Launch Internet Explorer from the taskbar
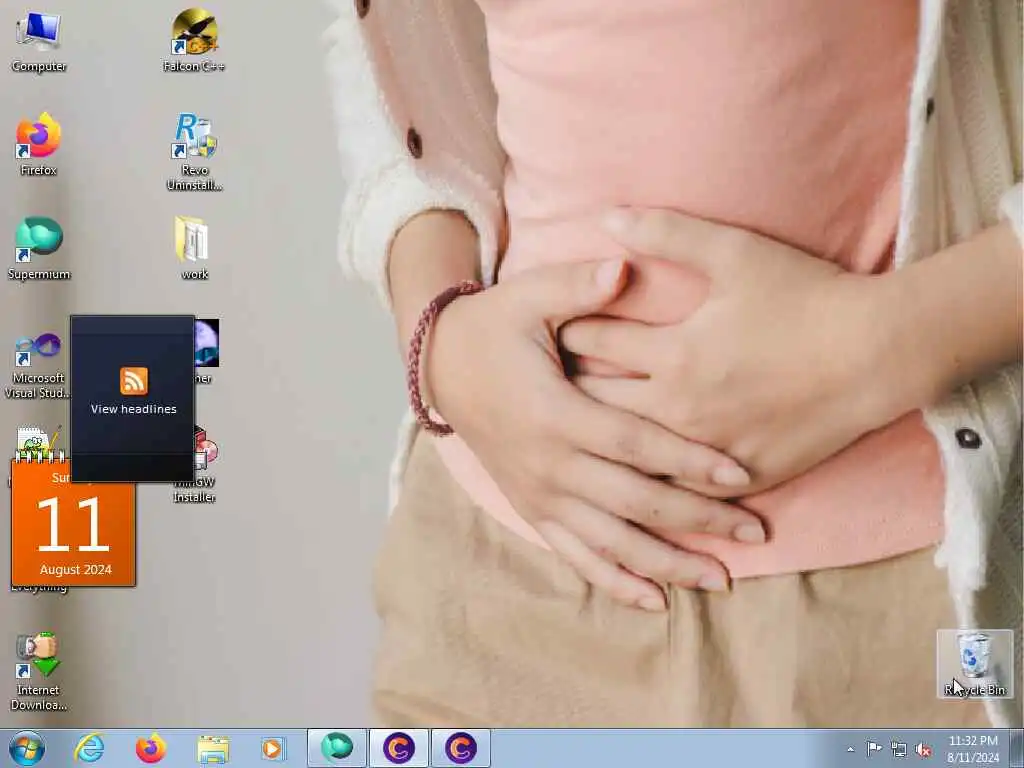The height and width of the screenshot is (768, 1024). point(89,748)
